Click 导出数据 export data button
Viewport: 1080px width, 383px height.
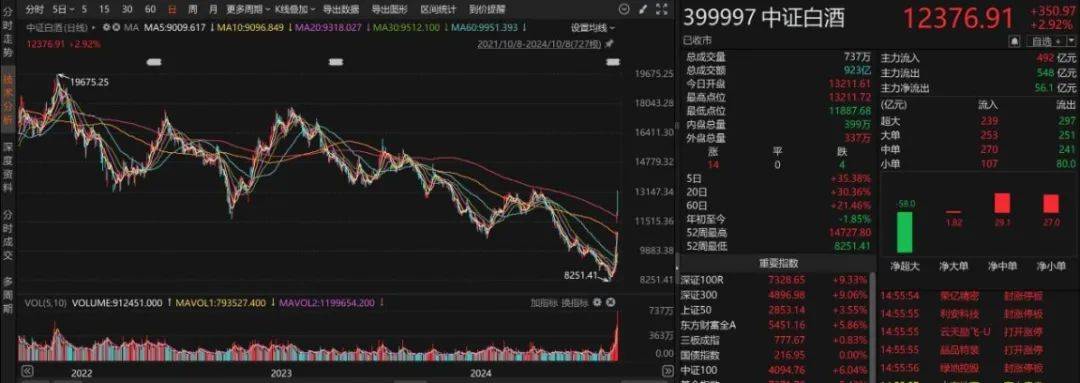[x=340, y=10]
